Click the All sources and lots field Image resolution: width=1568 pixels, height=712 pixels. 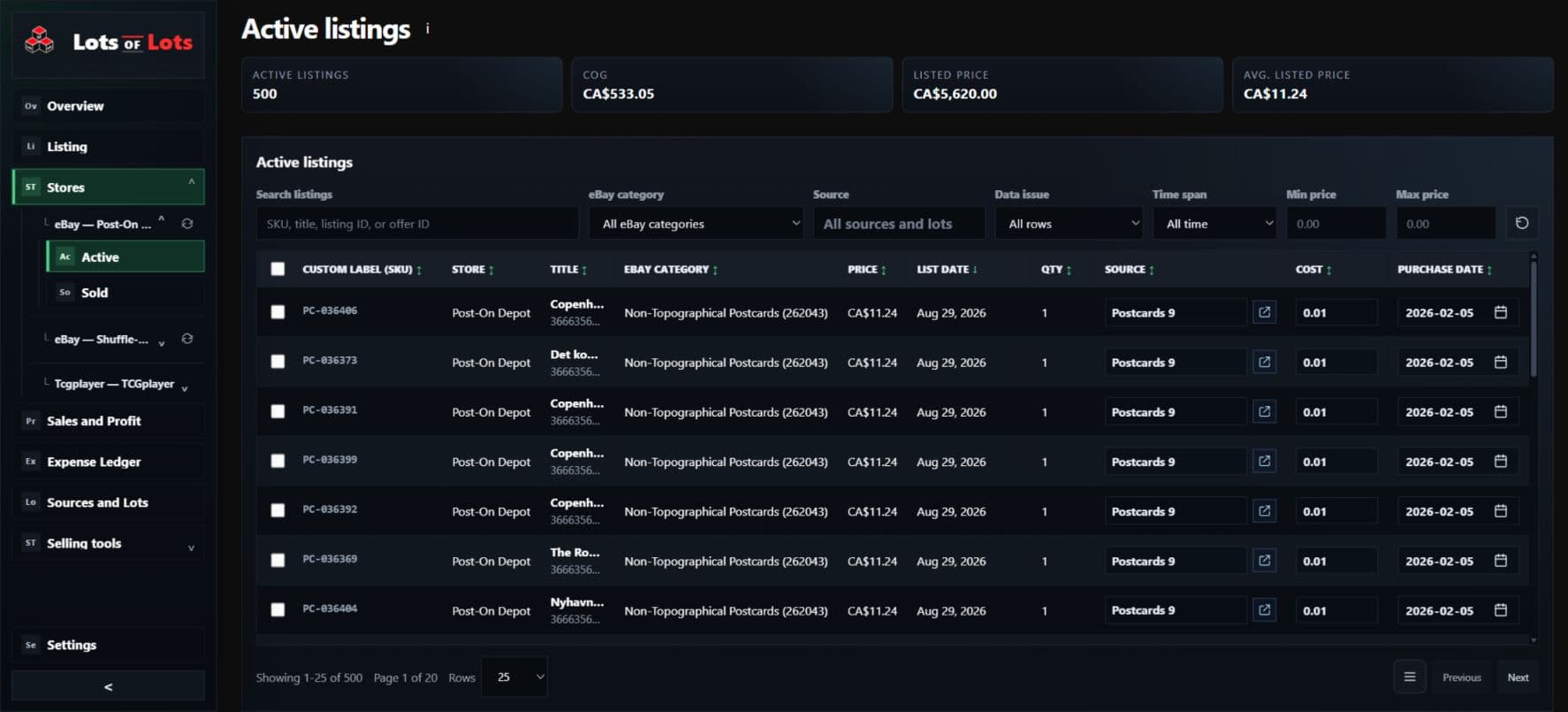point(899,224)
